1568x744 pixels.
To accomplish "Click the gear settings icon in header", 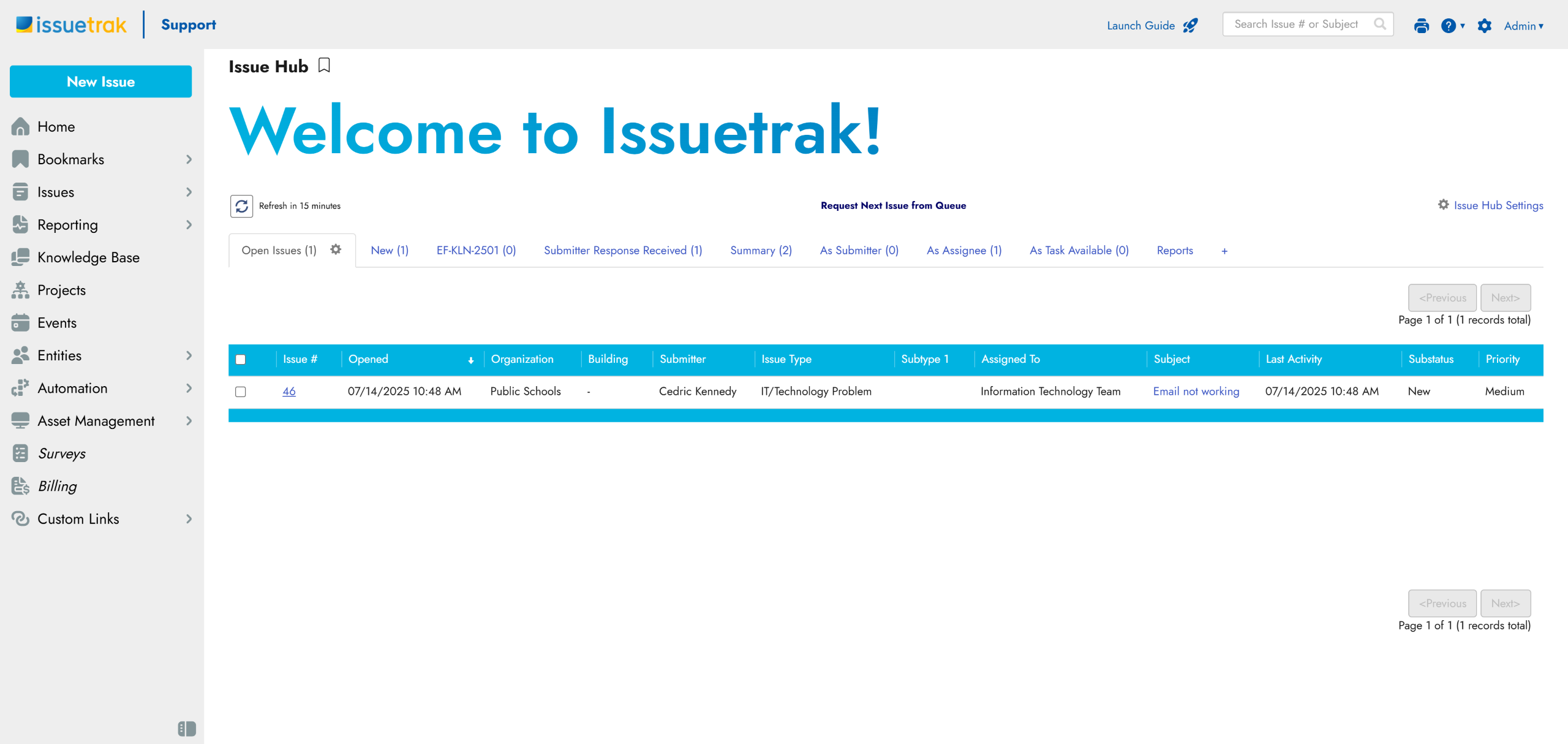I will click(1484, 26).
